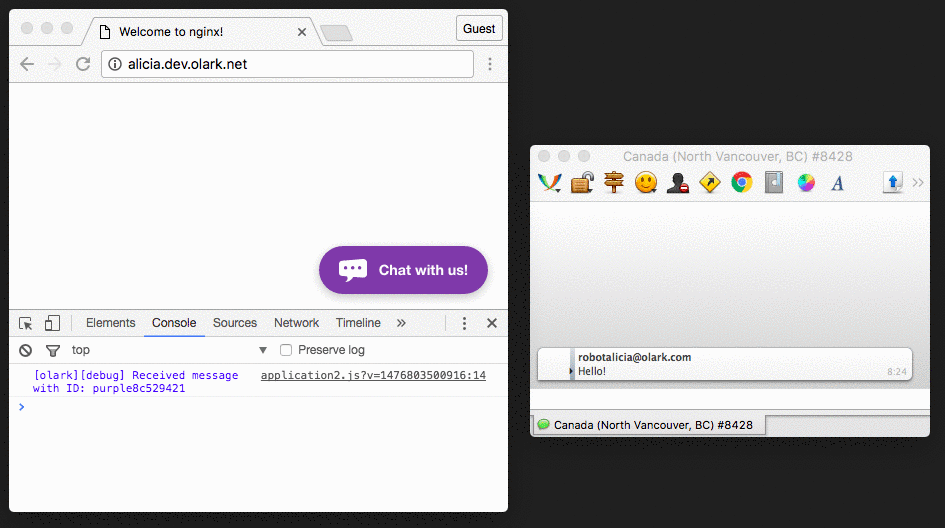Click the clear console icon
945x528 pixels.
point(26,350)
